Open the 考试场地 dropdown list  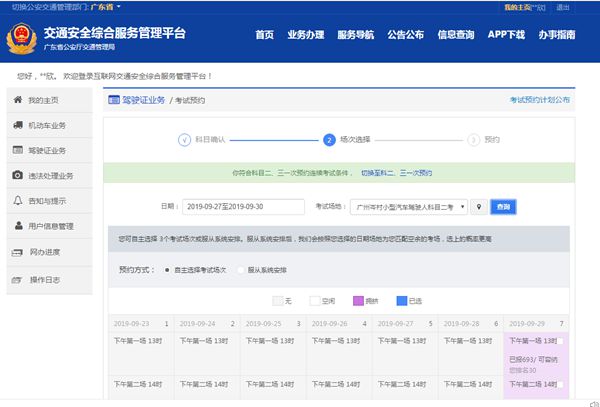click(x=409, y=207)
